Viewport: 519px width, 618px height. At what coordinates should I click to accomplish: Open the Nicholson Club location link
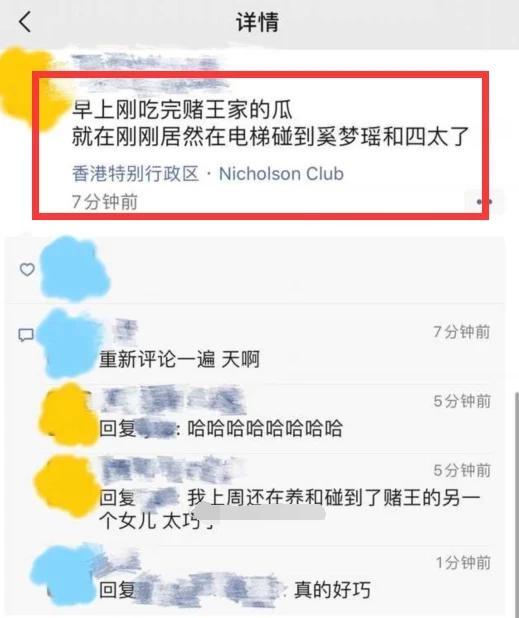pyautogui.click(x=281, y=173)
